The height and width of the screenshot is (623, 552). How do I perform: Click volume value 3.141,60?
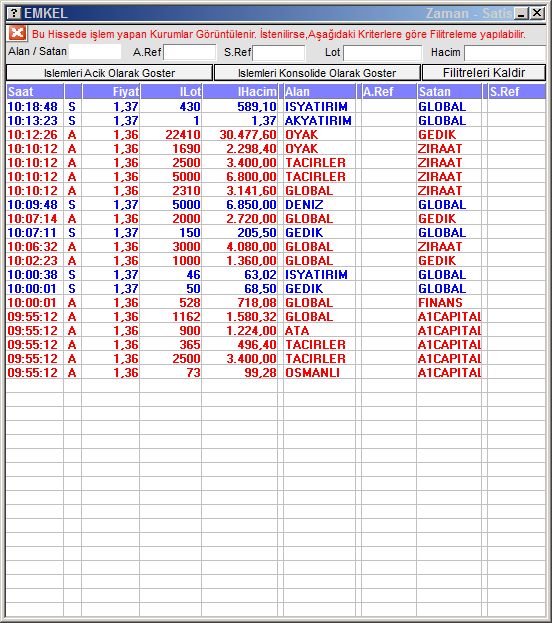pyautogui.click(x=252, y=191)
